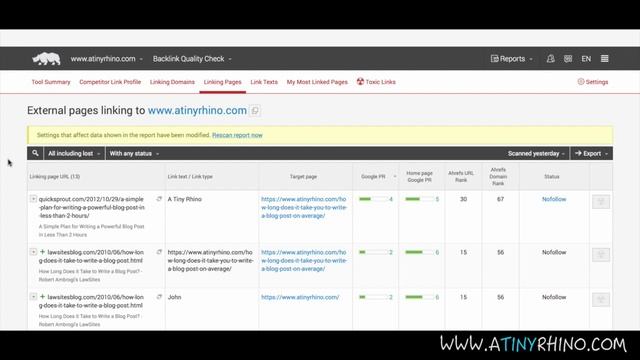Open quicksprout row target page link

[x=304, y=207]
